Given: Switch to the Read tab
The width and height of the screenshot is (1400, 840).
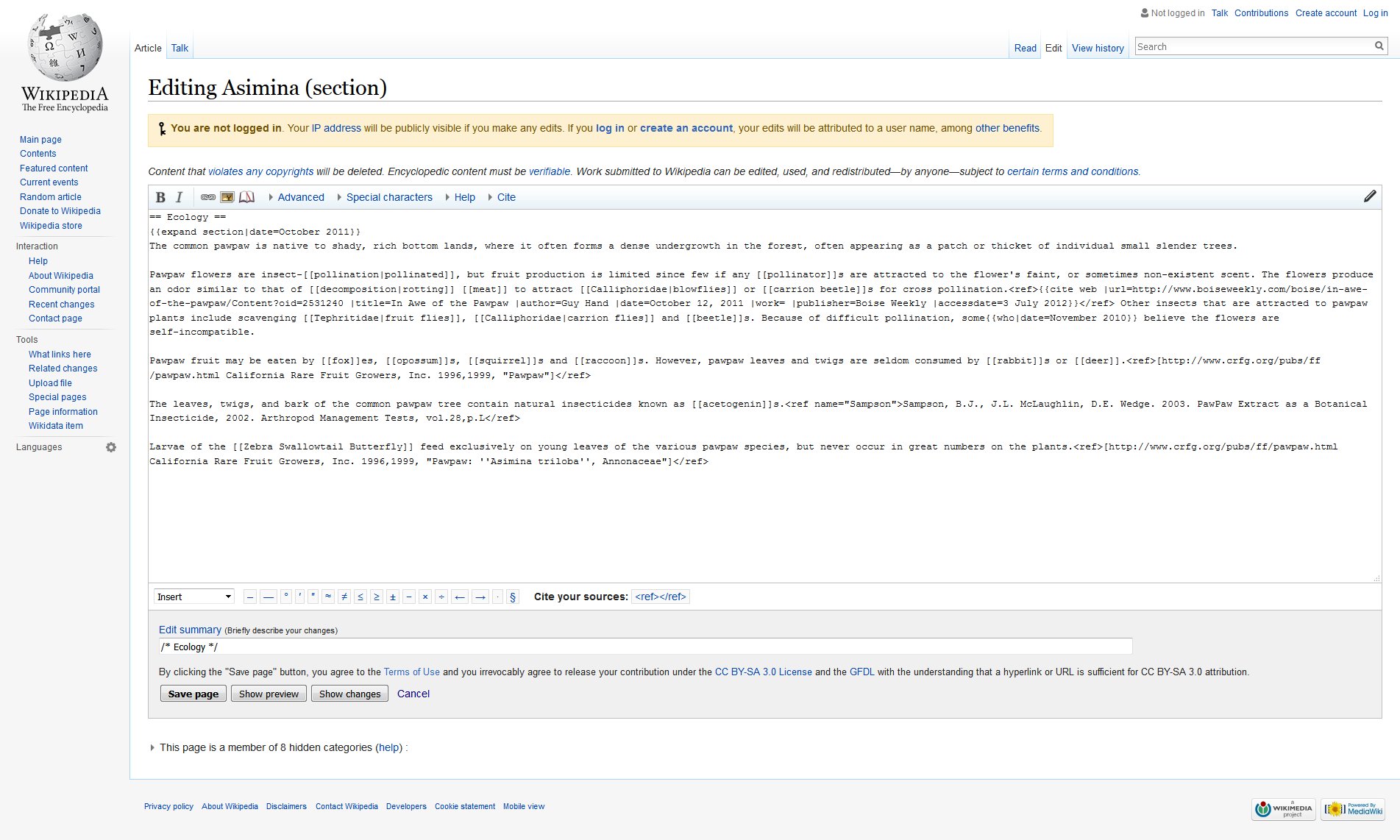Looking at the screenshot, I should 1025,48.
